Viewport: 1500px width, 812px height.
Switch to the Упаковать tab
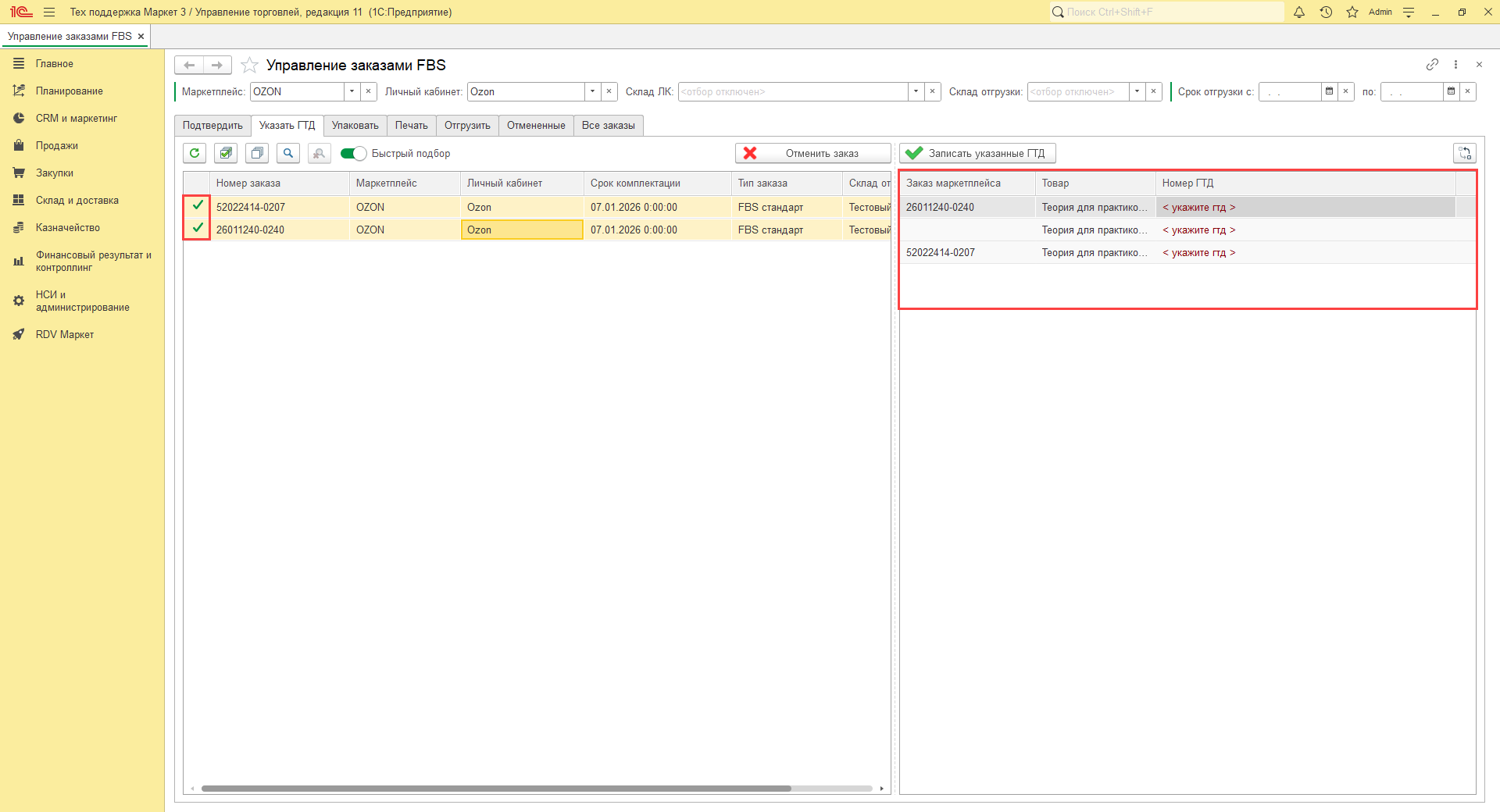pyautogui.click(x=355, y=126)
